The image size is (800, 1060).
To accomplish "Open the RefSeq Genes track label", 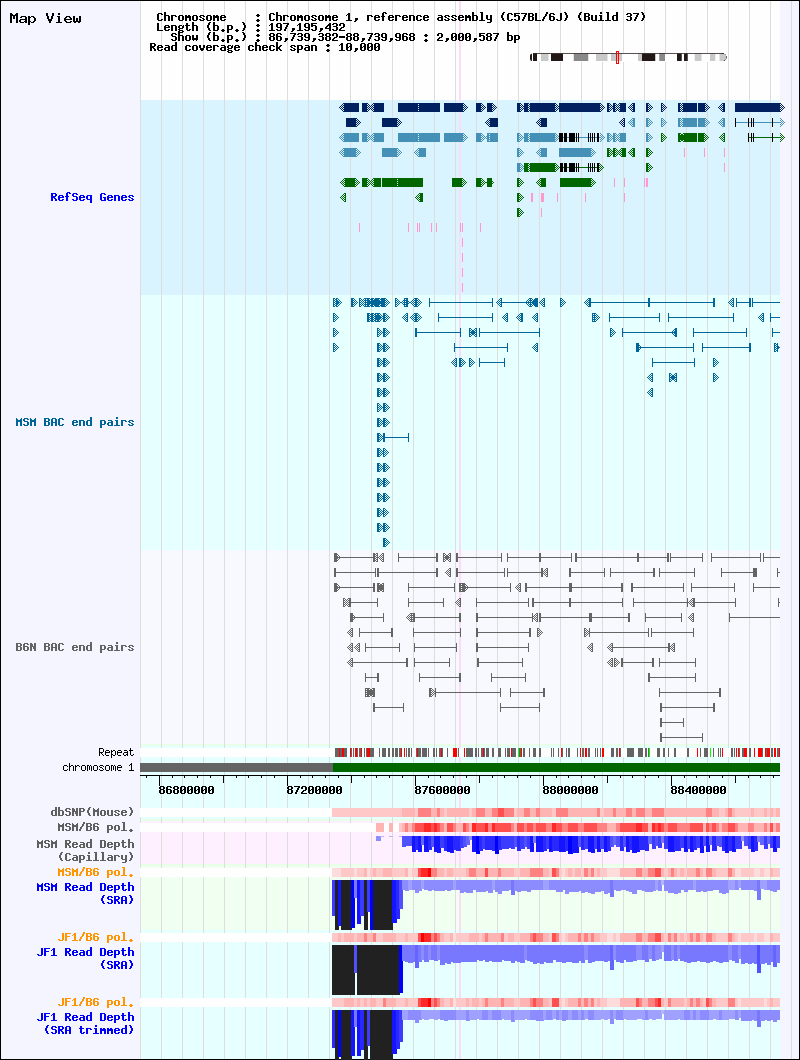I will coord(92,197).
